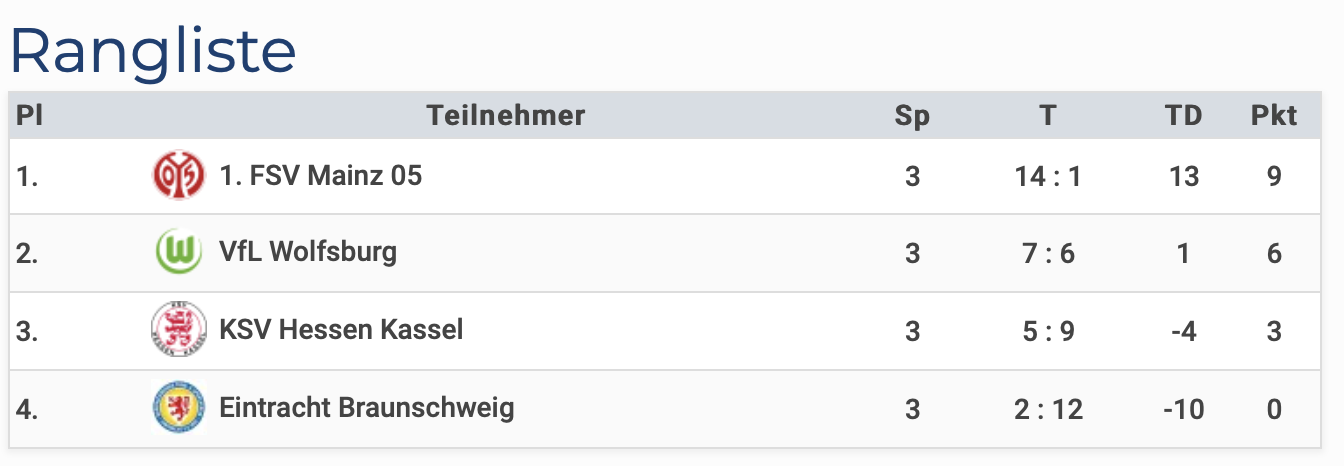Viewport: 1344px width, 466px height.
Task: Open the VfL Wolfsburg team link
Action: pos(308,252)
